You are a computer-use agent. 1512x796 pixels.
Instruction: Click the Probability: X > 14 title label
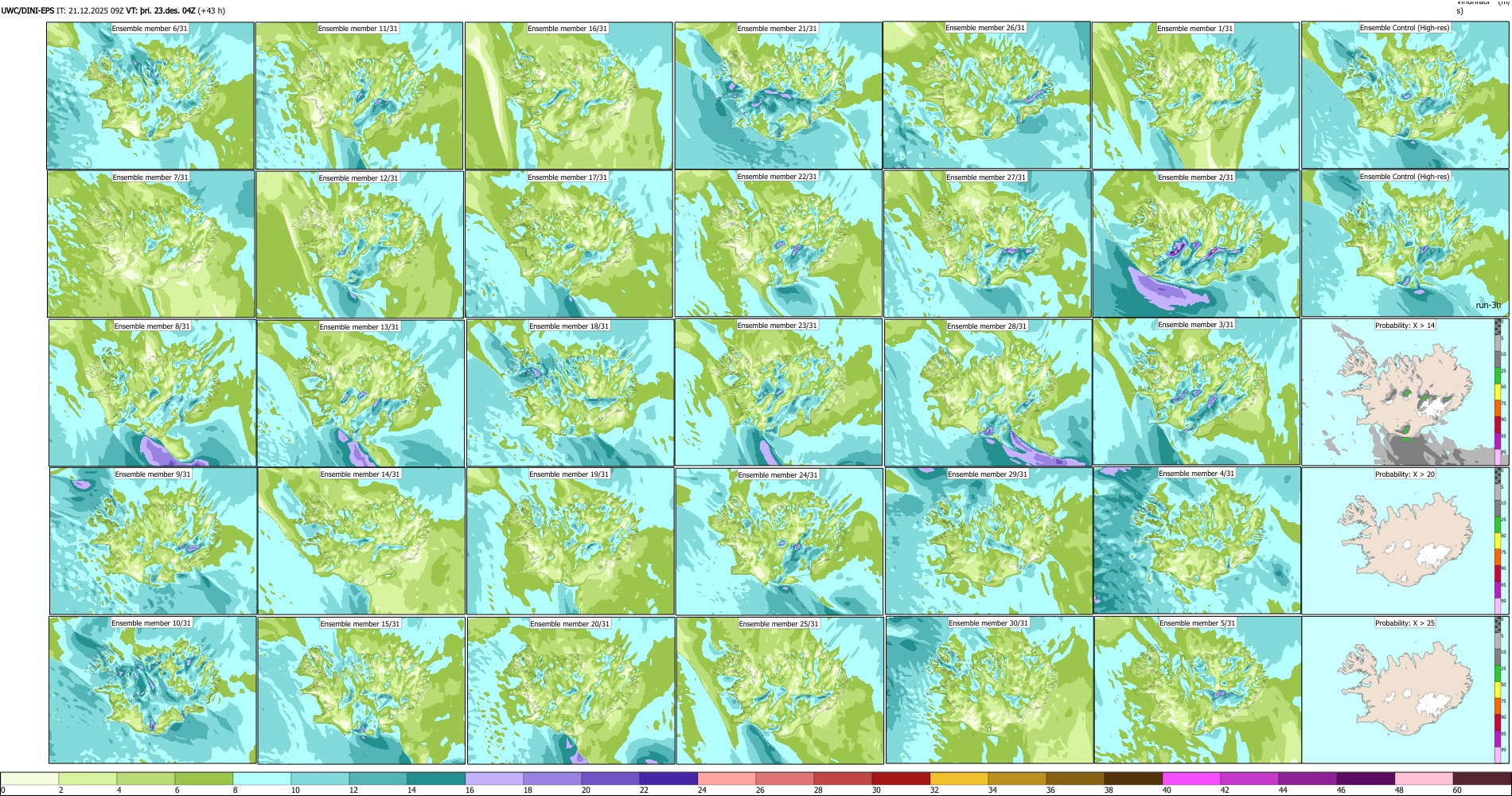coord(1405,326)
